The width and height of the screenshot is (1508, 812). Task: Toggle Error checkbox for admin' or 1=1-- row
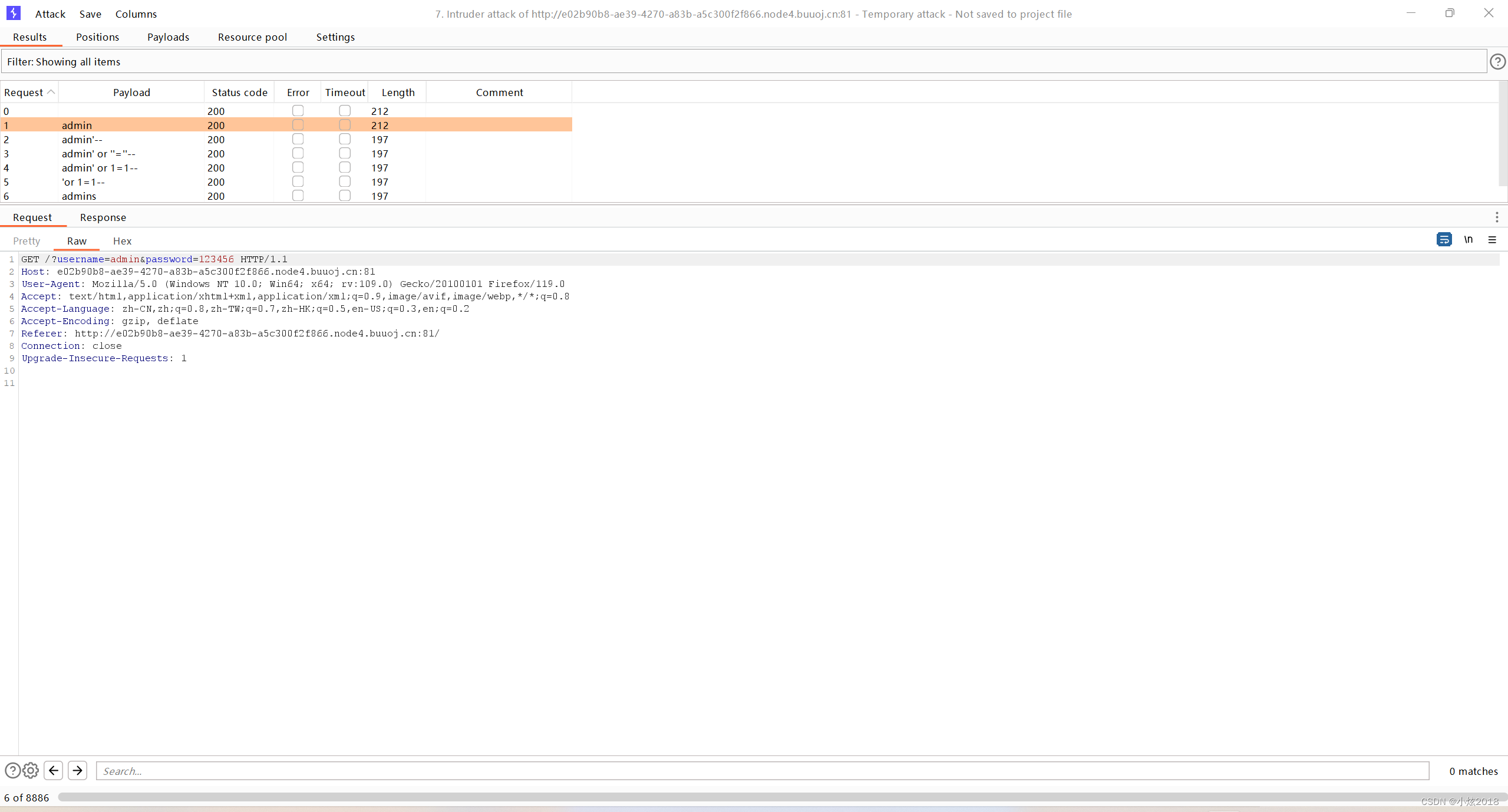298,167
